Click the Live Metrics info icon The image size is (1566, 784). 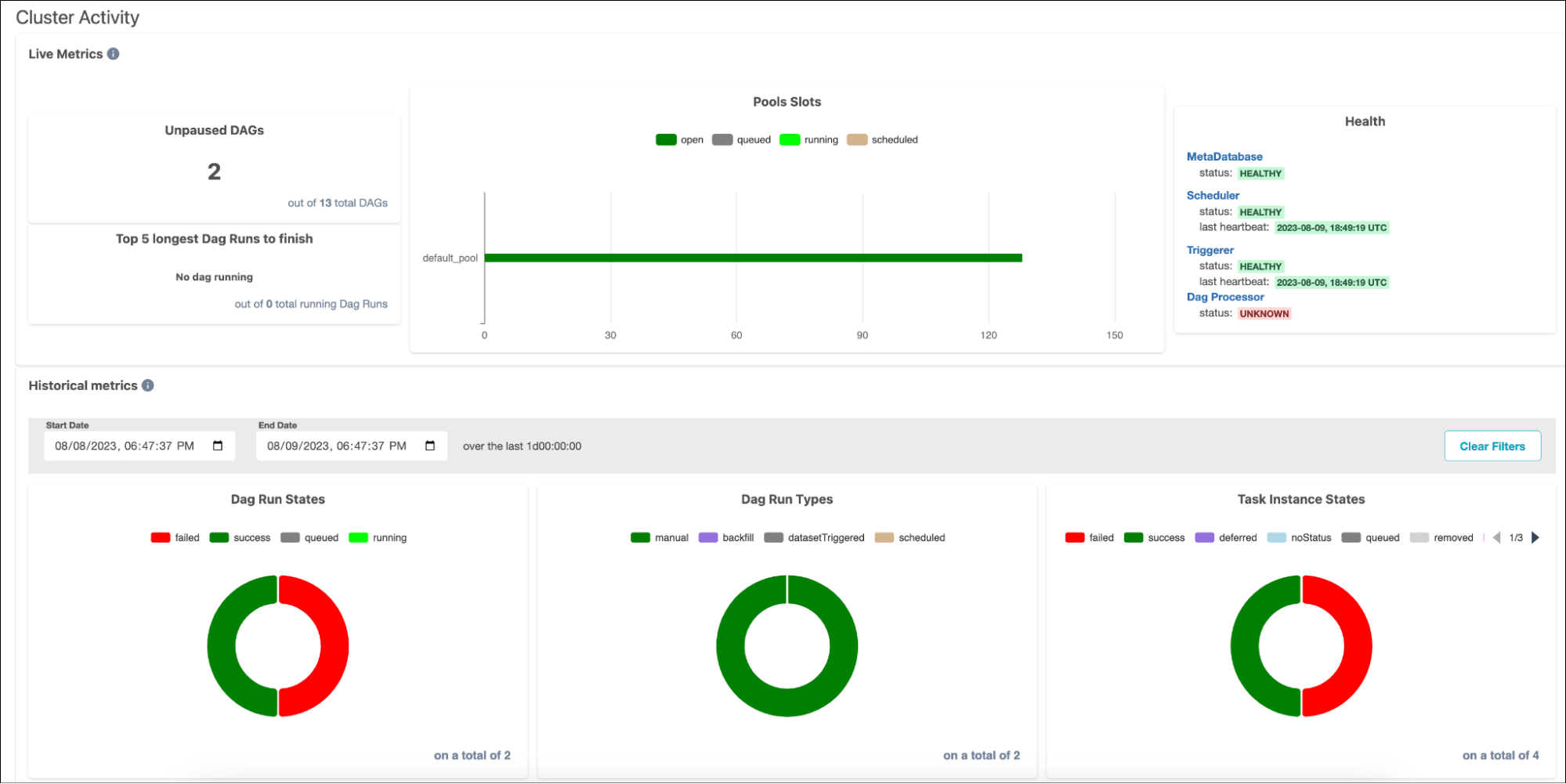tap(114, 54)
